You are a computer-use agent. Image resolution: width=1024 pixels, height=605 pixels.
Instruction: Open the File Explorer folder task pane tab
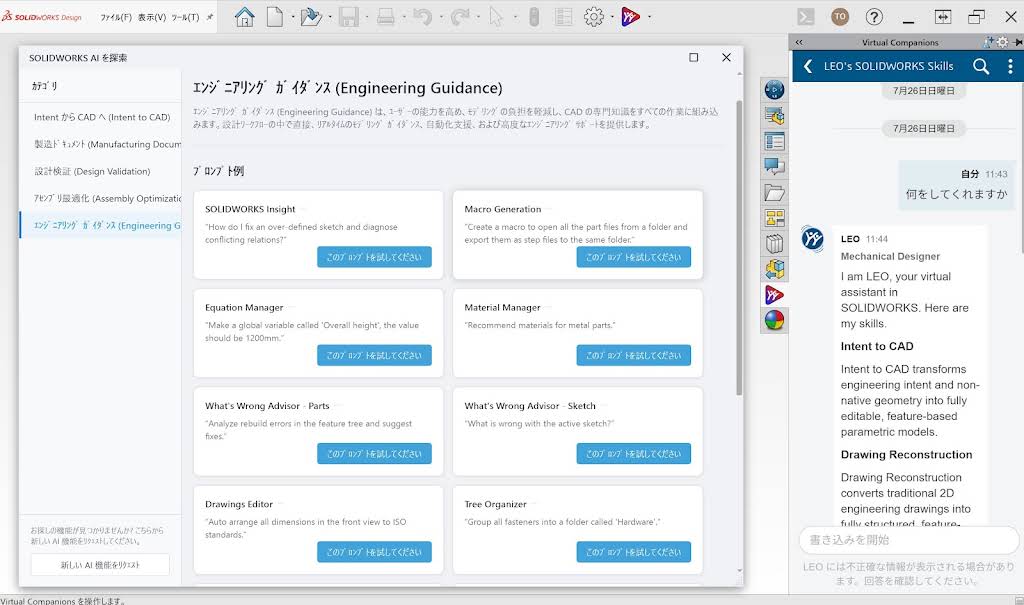775,193
